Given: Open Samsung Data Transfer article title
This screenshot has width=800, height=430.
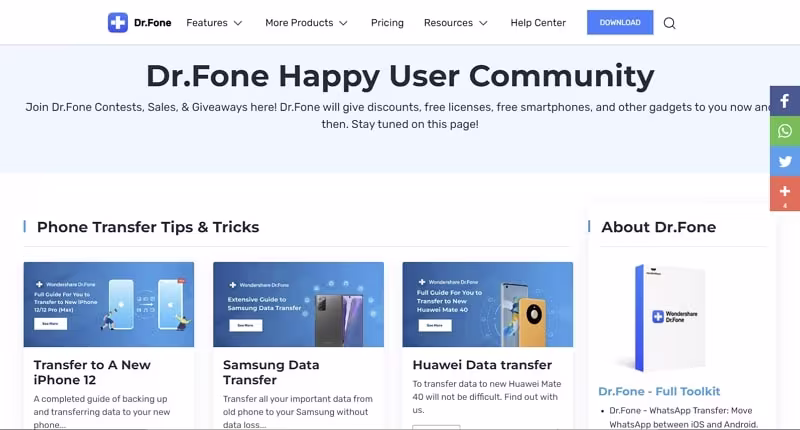Looking at the screenshot, I should (271, 372).
